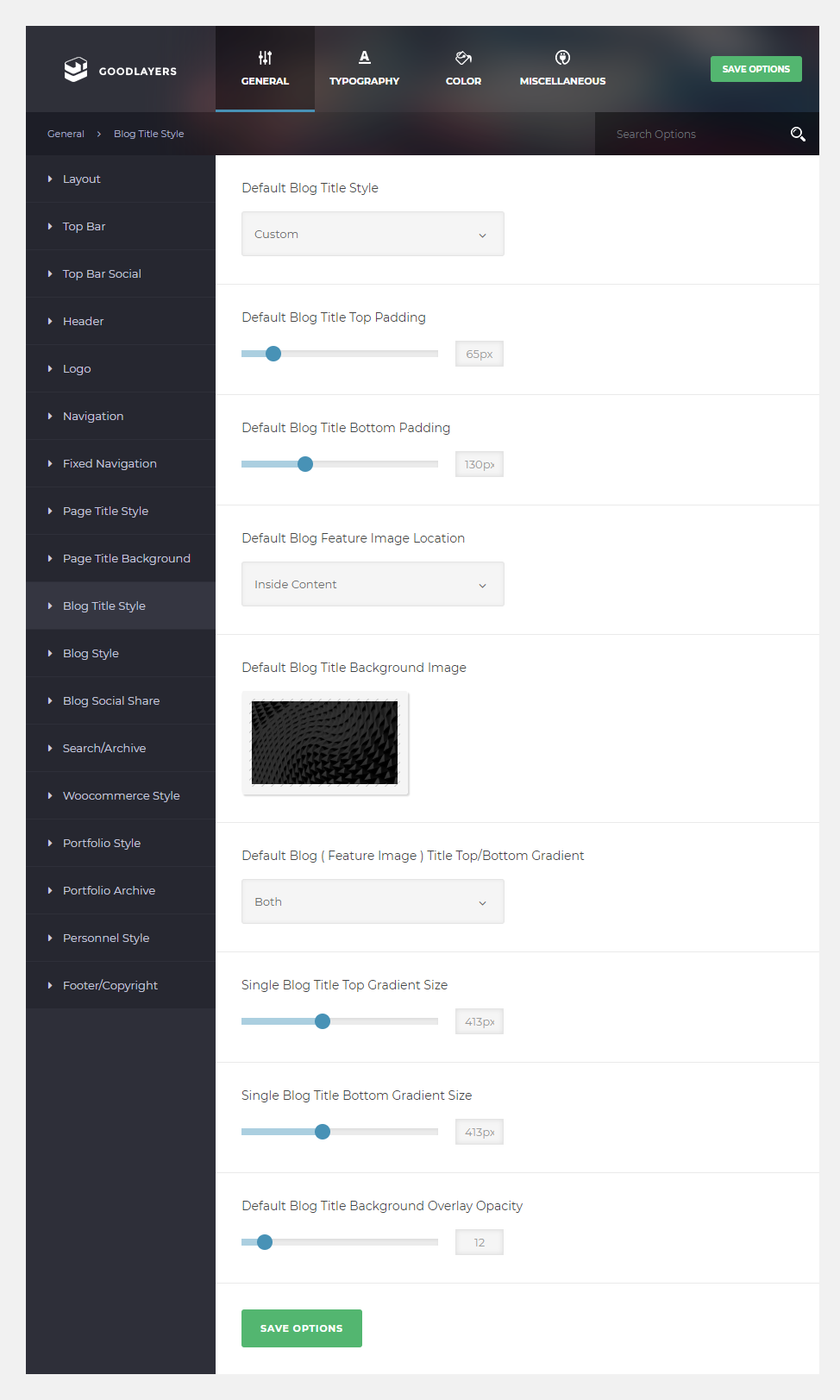Open the Layout section
Screen dimensions: 840x1400
[121, 179]
